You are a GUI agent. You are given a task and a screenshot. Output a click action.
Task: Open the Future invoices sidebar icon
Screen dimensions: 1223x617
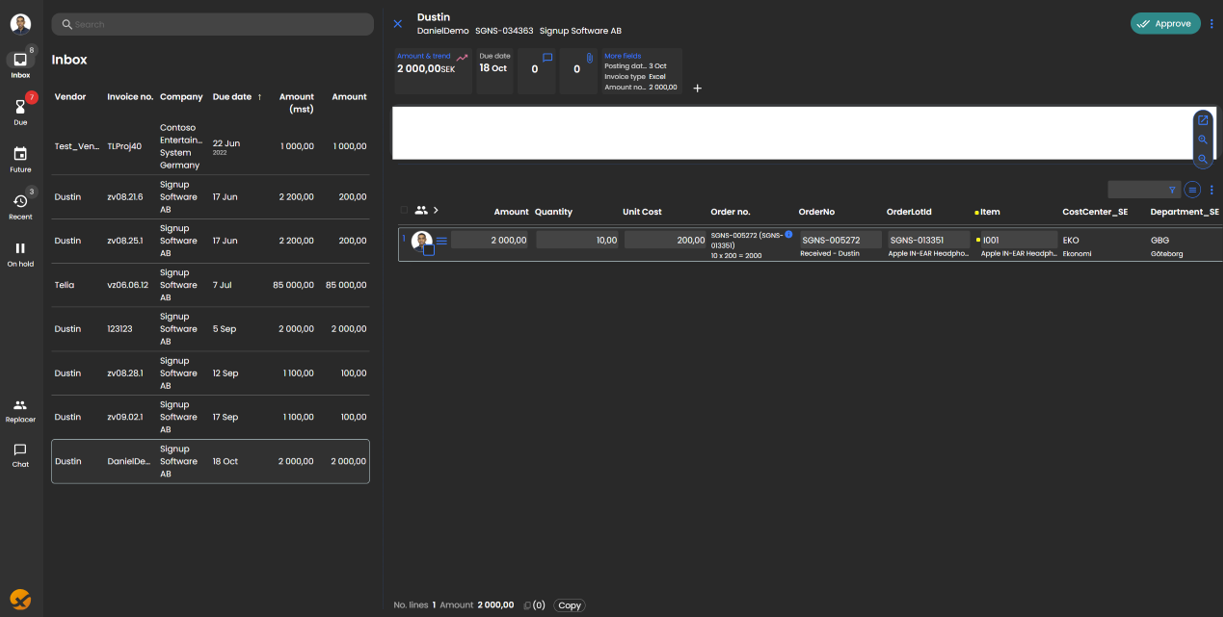pos(20,158)
